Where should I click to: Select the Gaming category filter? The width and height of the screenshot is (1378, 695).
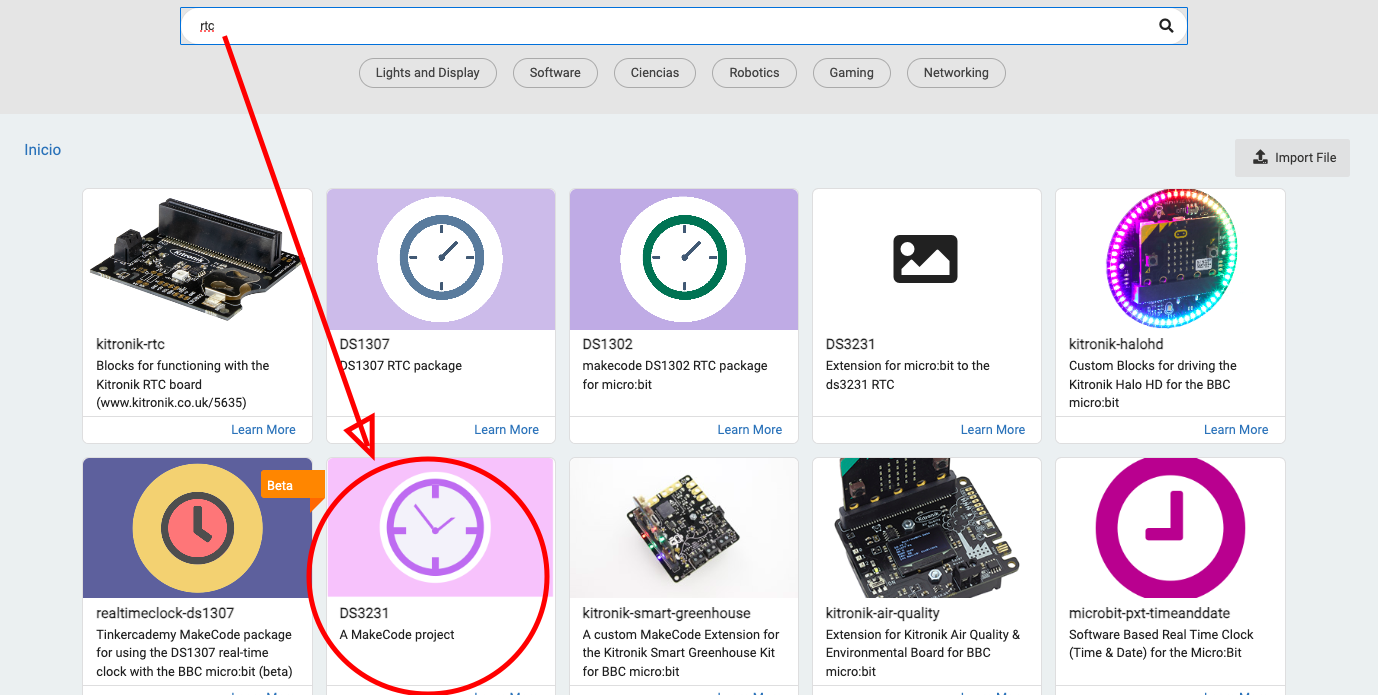pyautogui.click(x=851, y=73)
